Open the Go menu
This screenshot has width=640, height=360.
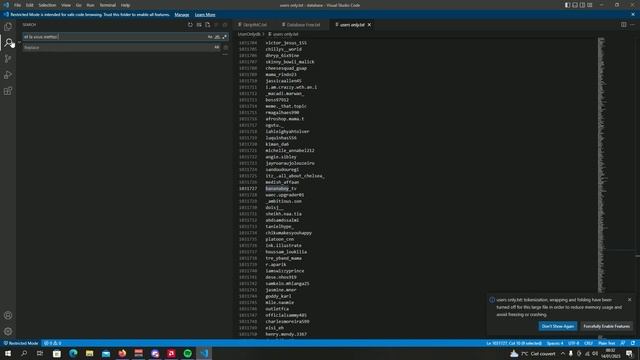78,5
